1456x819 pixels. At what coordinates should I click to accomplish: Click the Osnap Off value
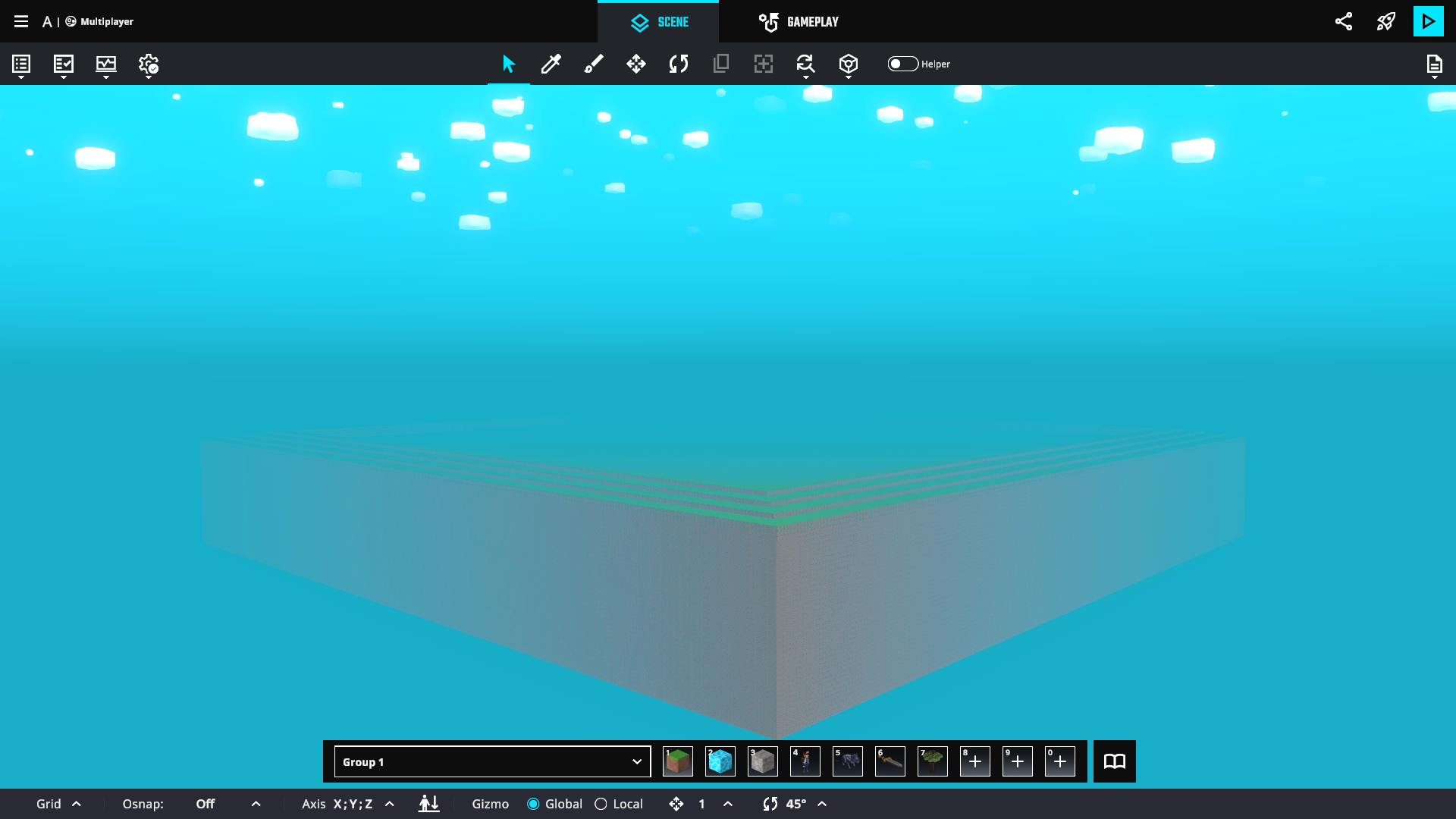(x=206, y=804)
